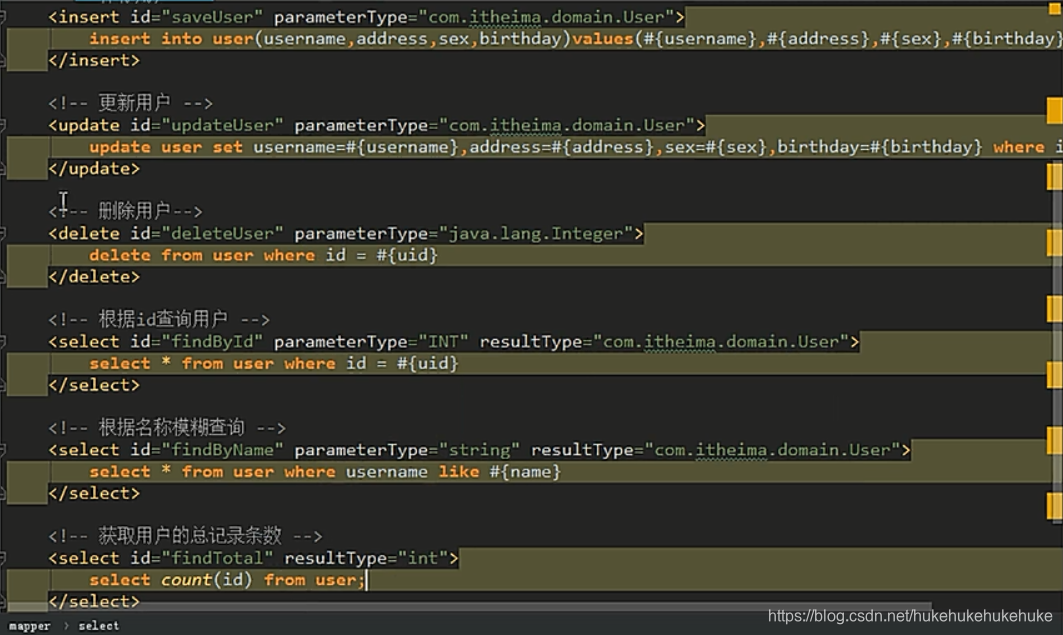Click the "like" keyword in findByName query

[x=459, y=472]
